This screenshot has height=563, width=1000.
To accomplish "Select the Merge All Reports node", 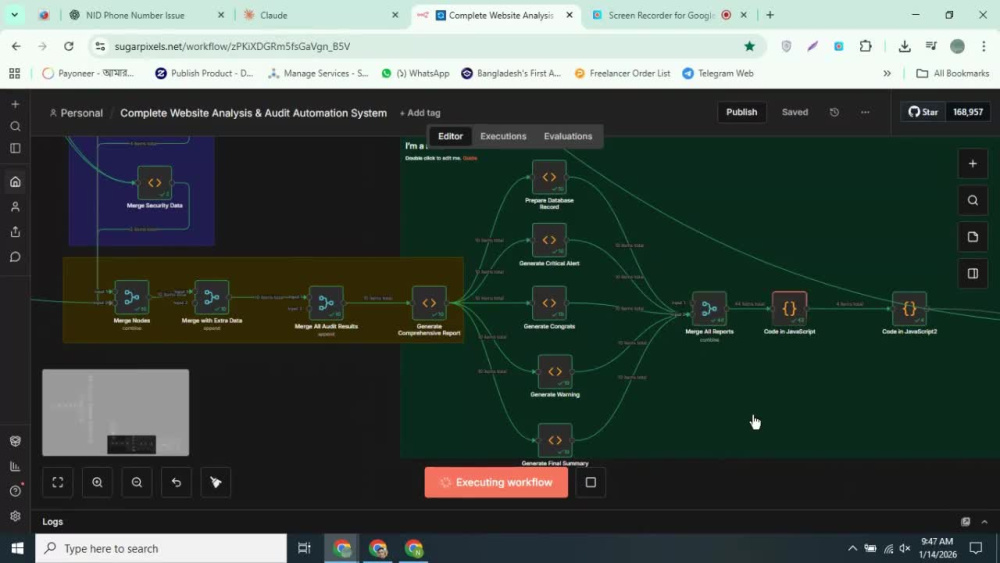I will click(x=709, y=309).
